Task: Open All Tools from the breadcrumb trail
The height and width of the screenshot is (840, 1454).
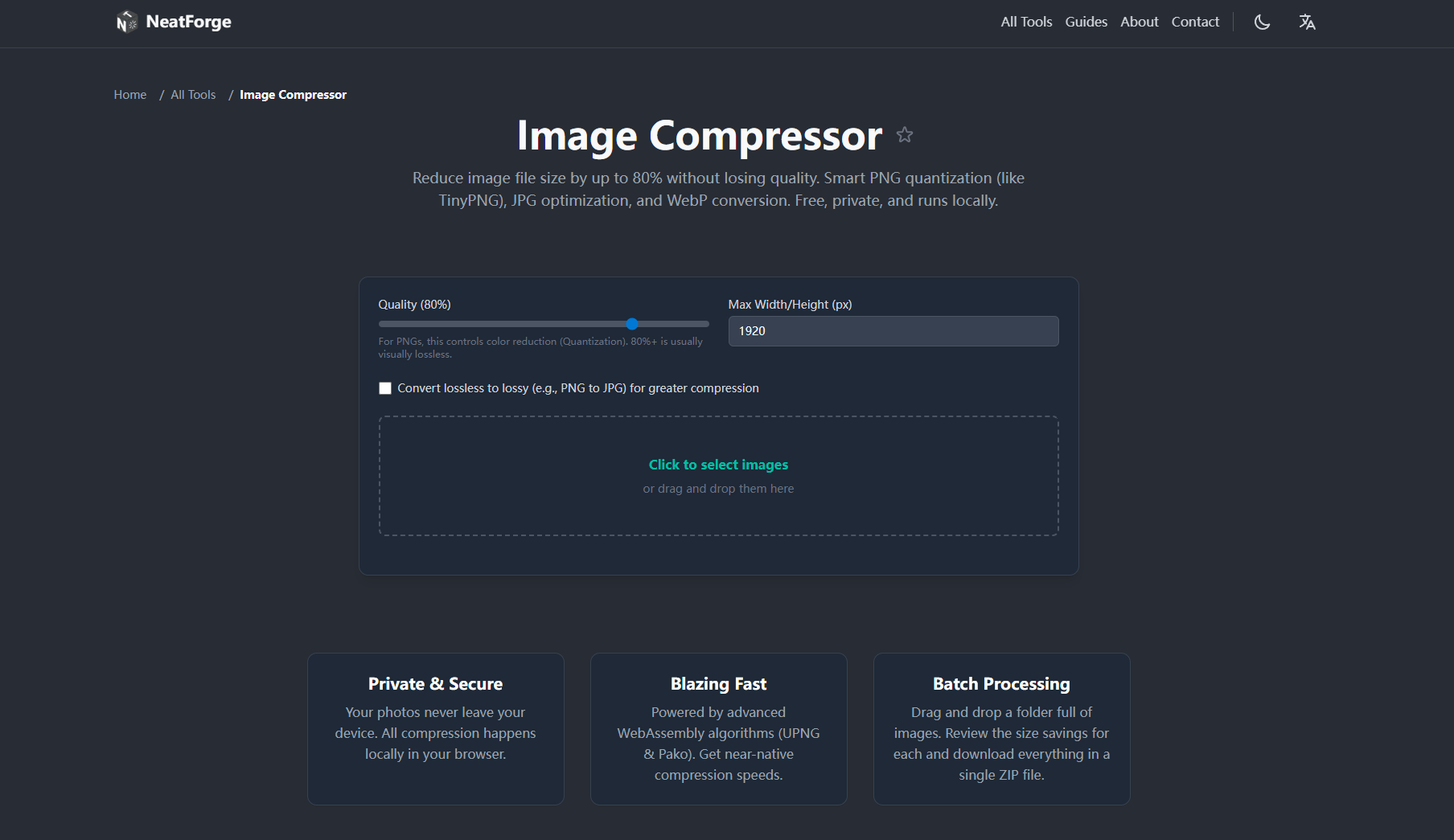Action: [192, 94]
